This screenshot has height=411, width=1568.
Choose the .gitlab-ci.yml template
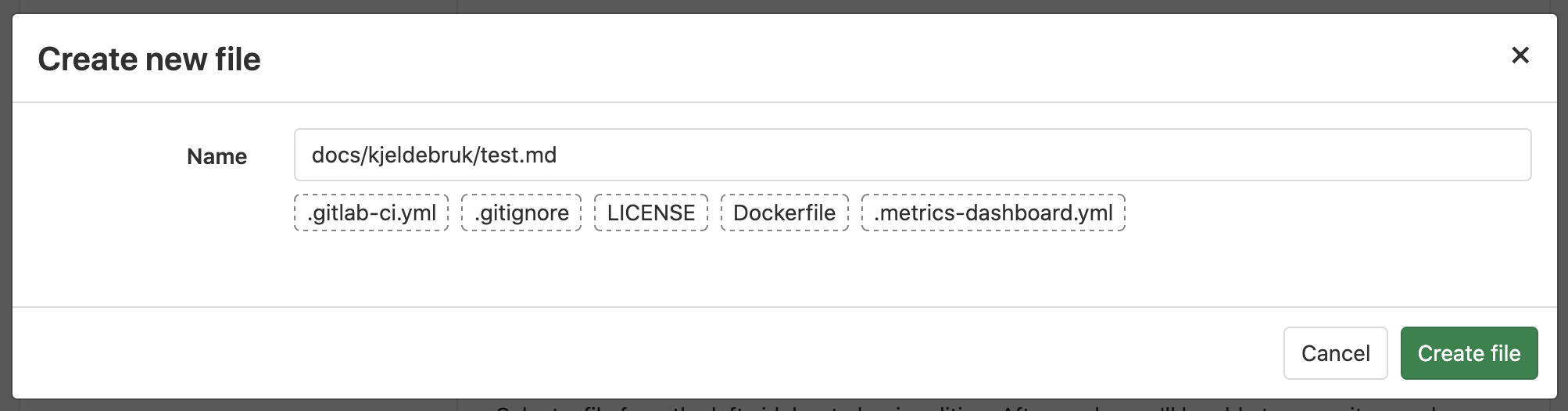[371, 213]
